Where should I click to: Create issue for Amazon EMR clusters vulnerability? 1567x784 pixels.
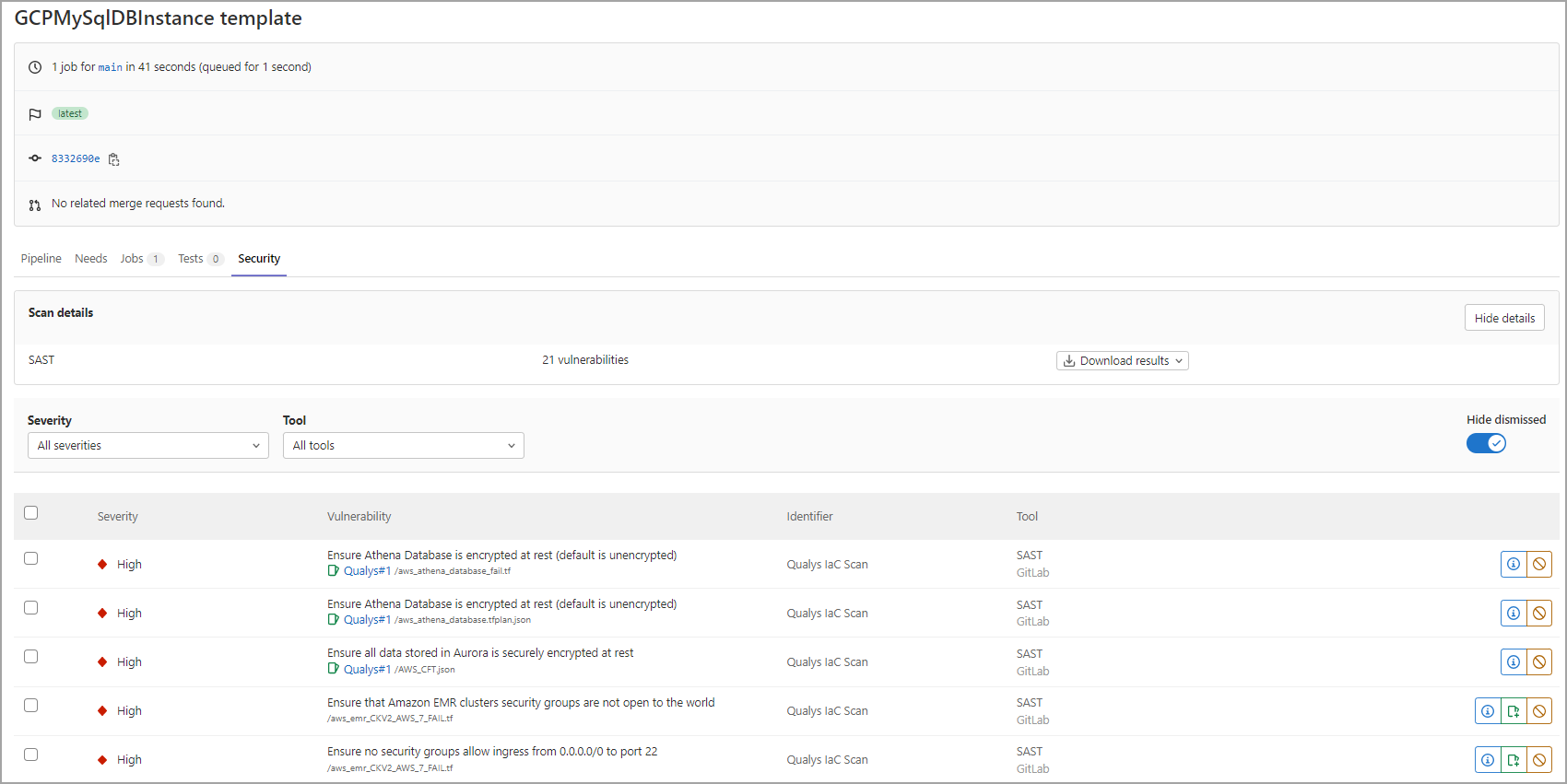pyautogui.click(x=1514, y=710)
